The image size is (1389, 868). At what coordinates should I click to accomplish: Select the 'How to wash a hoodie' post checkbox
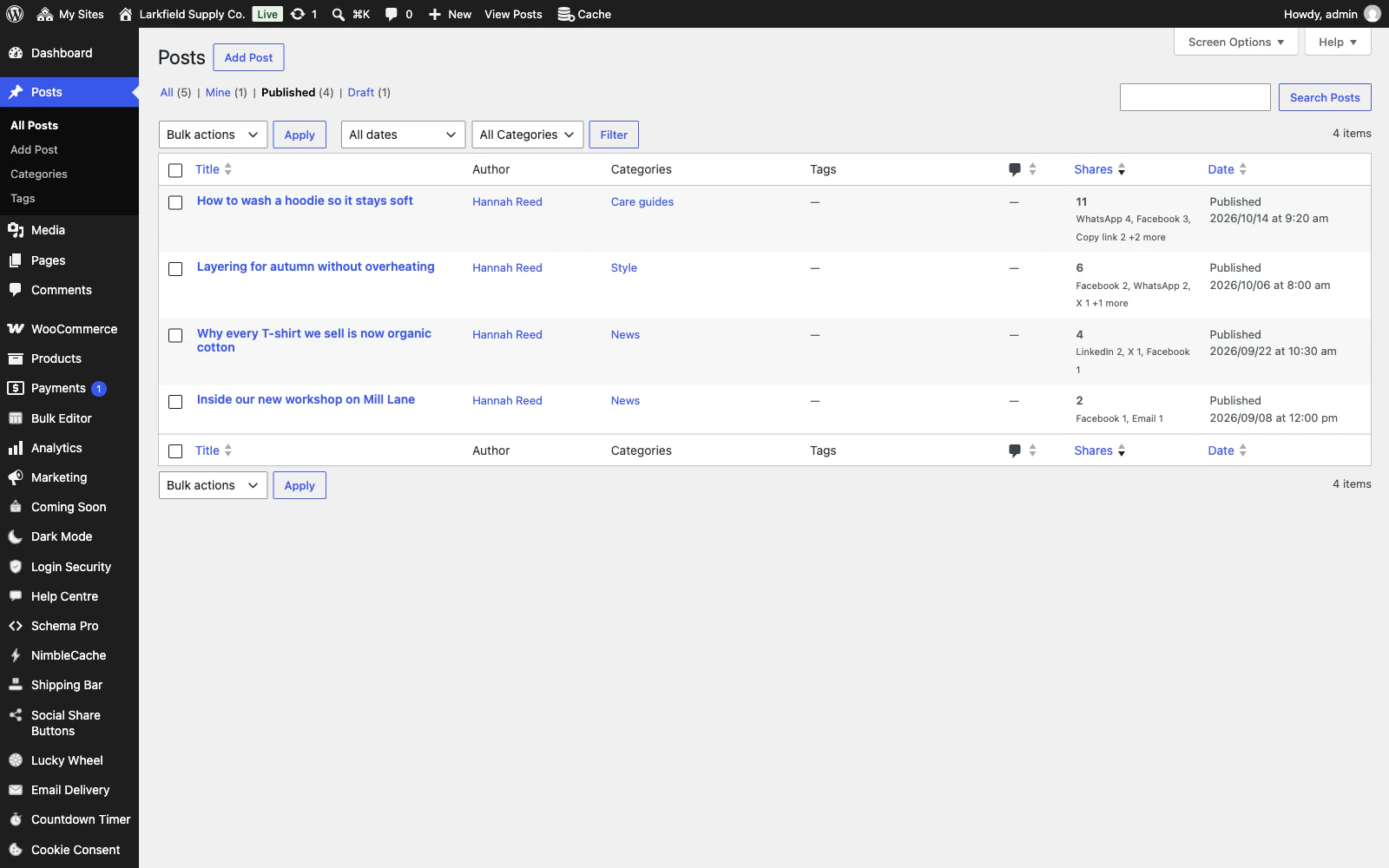pos(175,202)
